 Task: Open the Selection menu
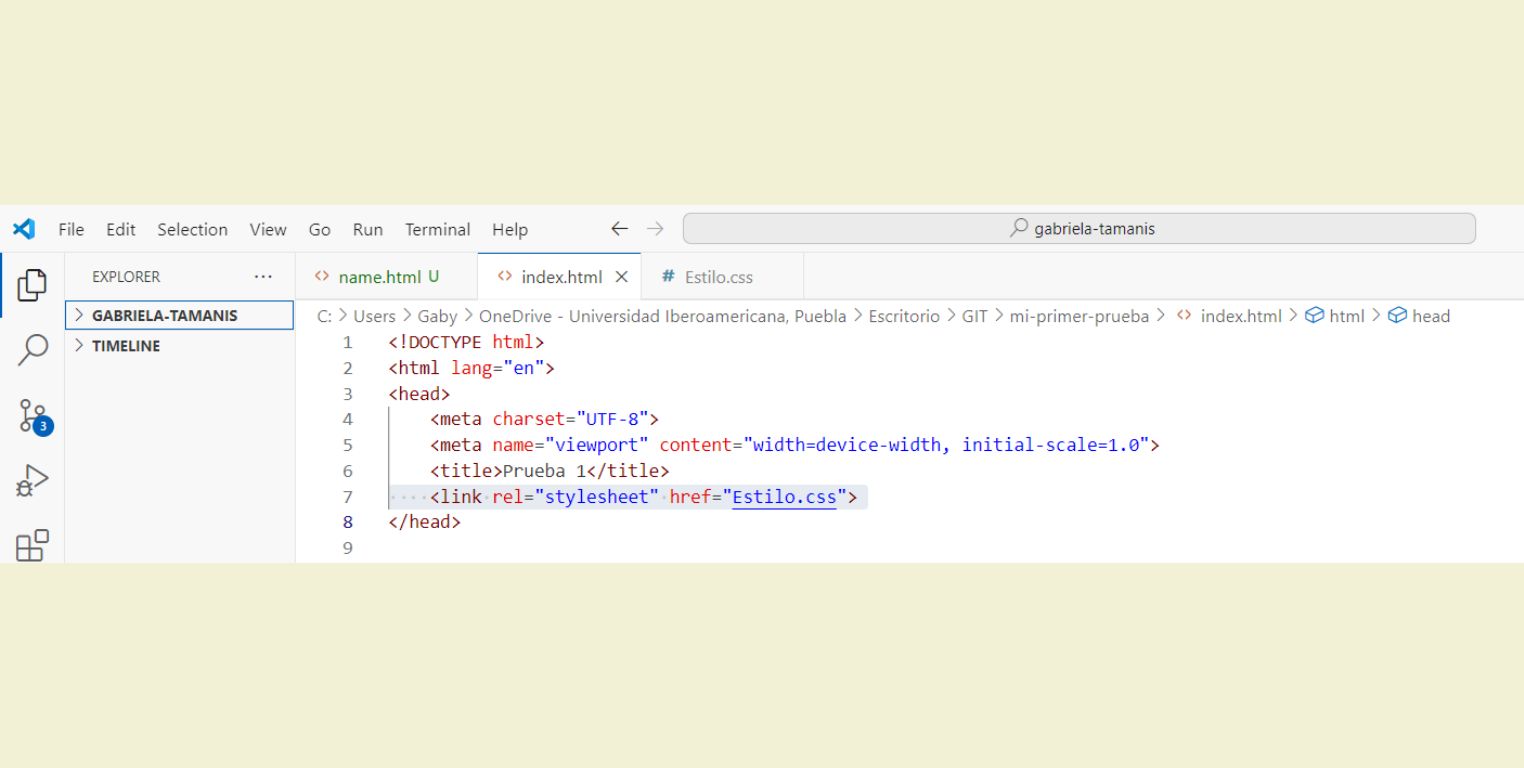(x=192, y=229)
